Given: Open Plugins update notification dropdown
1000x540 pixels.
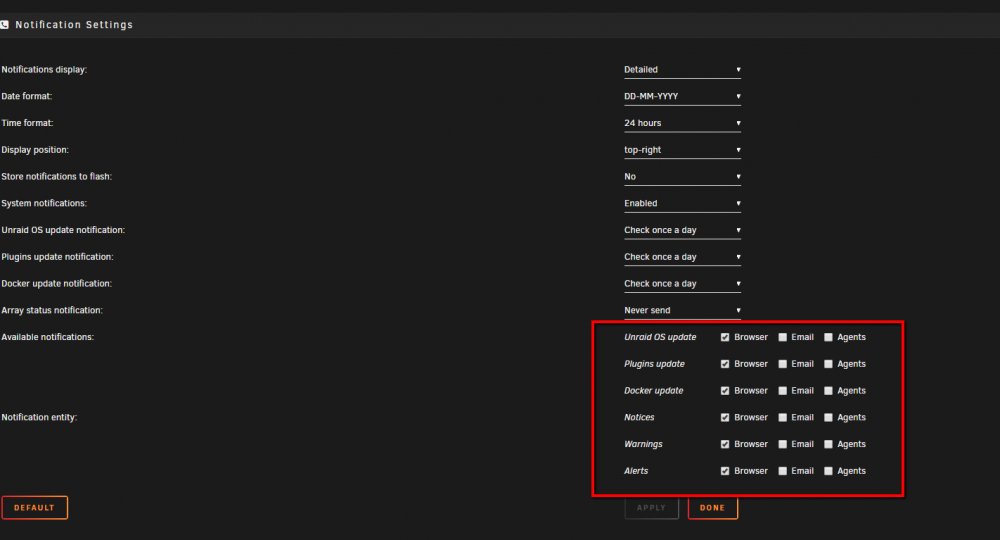Looking at the screenshot, I should tap(682, 257).
